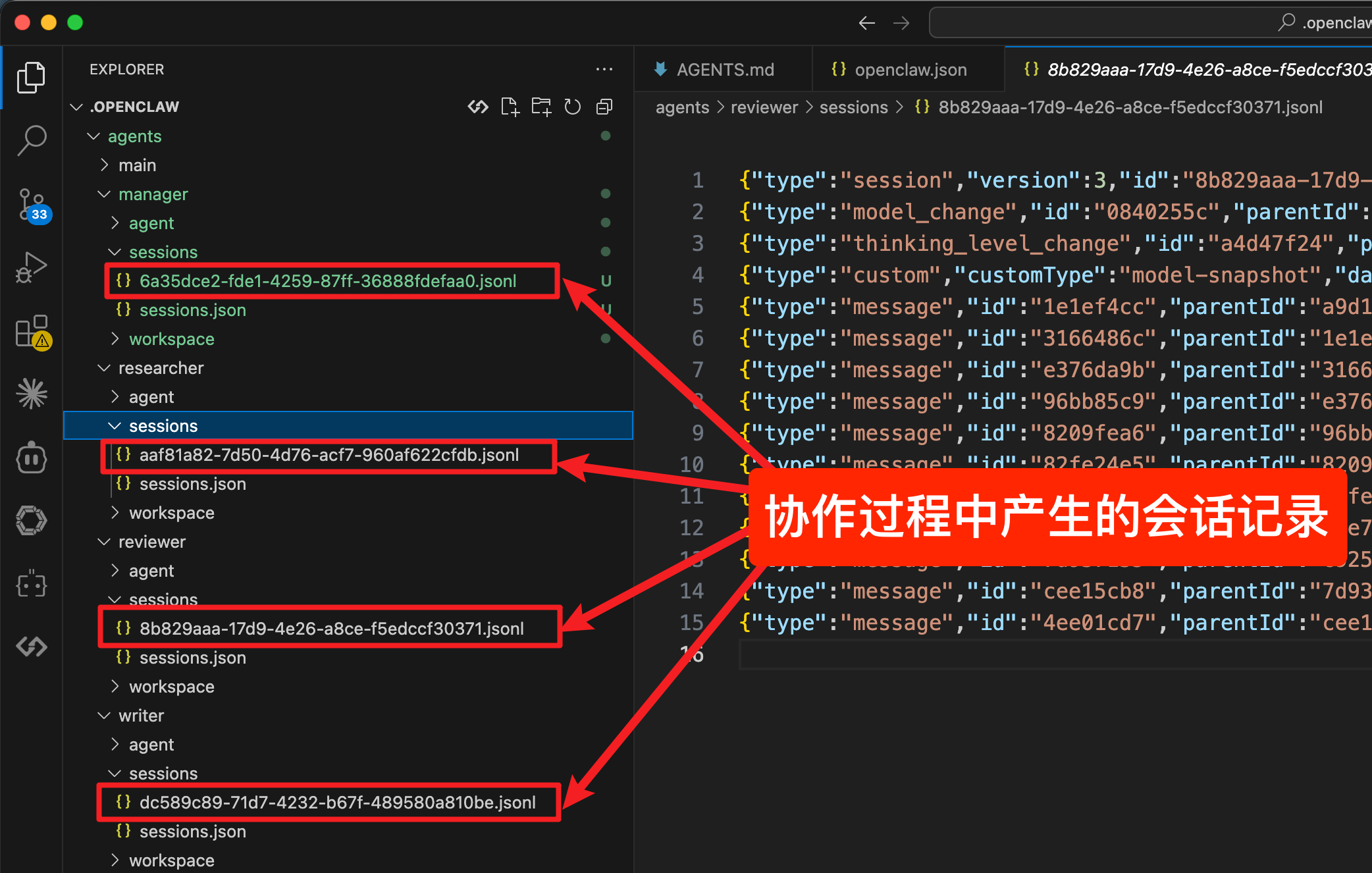Navigate back with left arrow
The height and width of the screenshot is (873, 1372).
click(x=866, y=23)
